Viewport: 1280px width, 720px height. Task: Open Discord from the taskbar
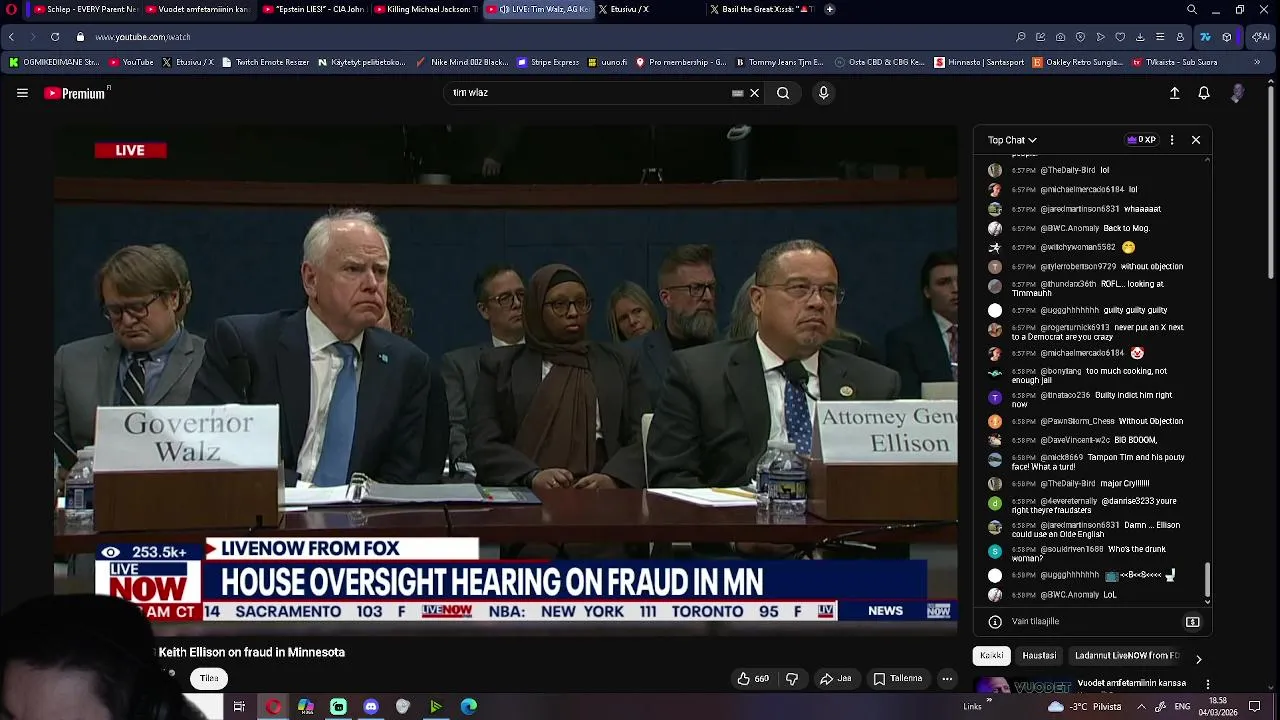coord(371,707)
